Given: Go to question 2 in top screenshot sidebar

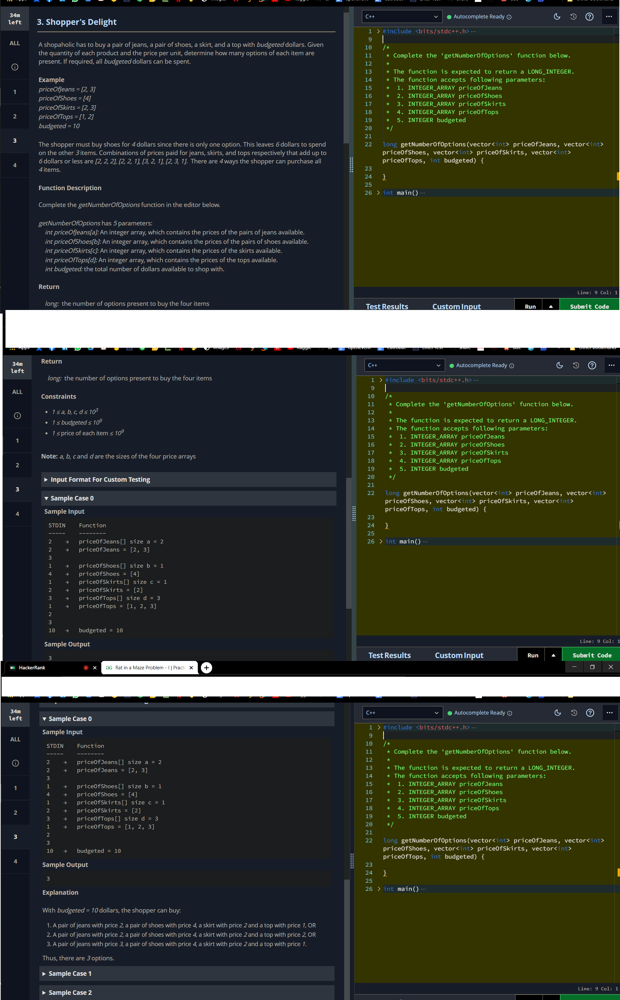Looking at the screenshot, I should [x=14, y=116].
